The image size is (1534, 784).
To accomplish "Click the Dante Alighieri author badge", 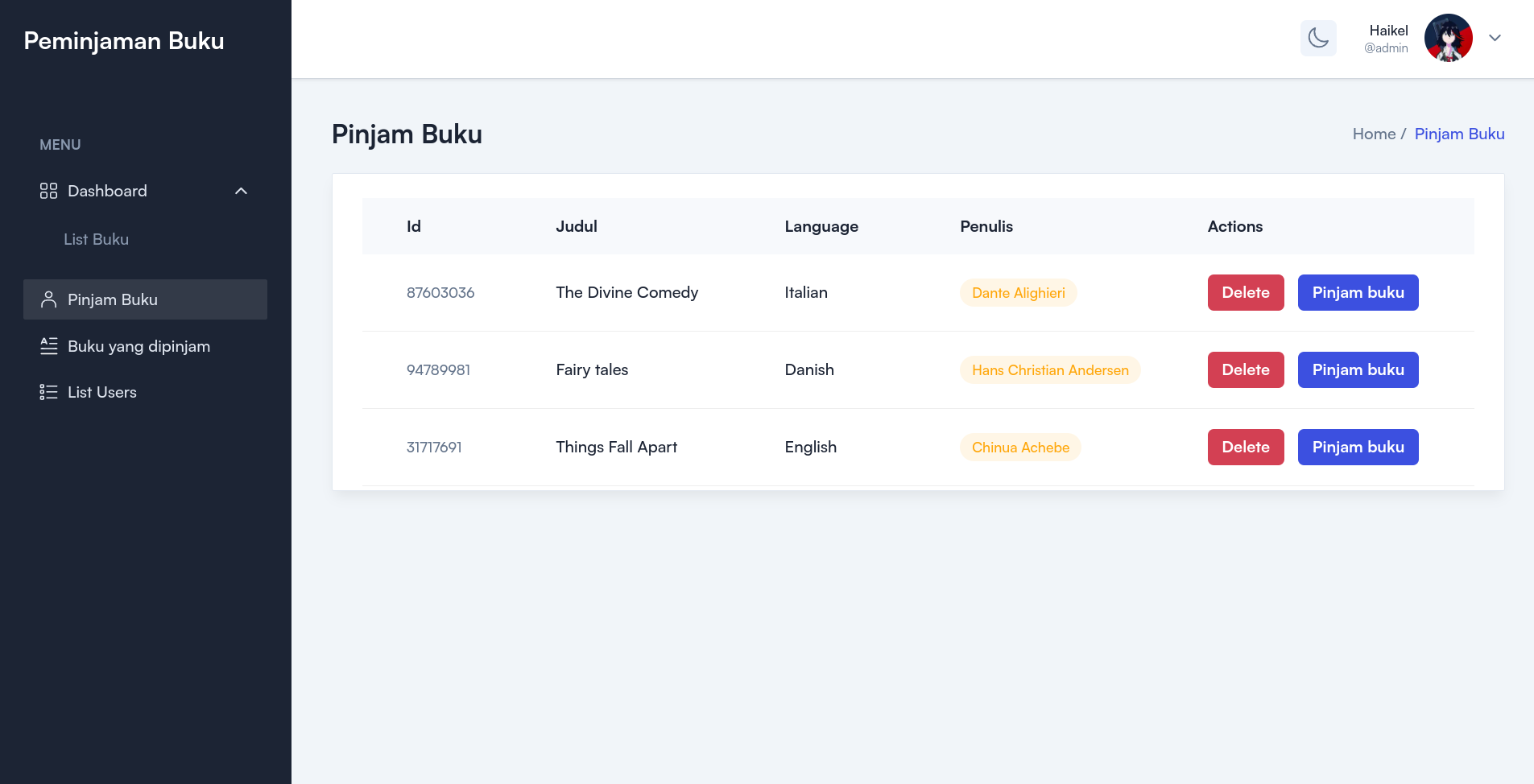I will pos(1018,293).
